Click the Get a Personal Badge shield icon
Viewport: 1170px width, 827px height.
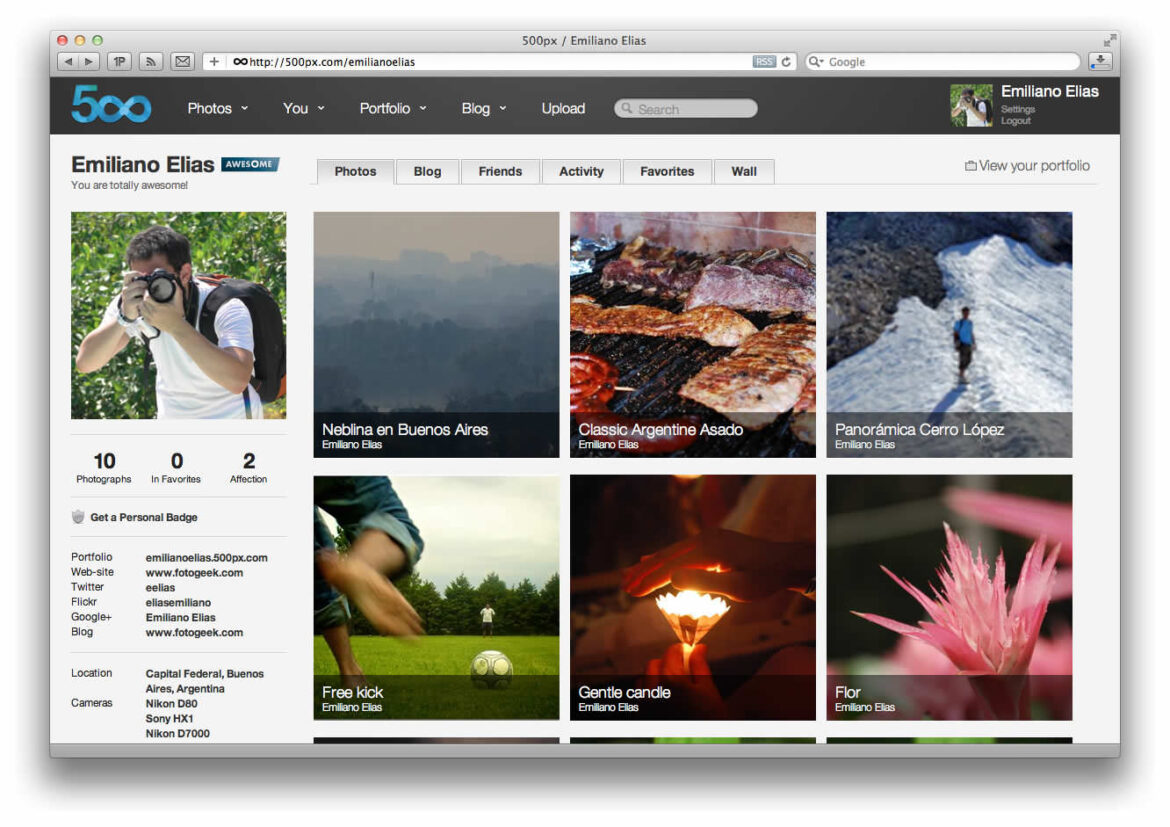(78, 517)
